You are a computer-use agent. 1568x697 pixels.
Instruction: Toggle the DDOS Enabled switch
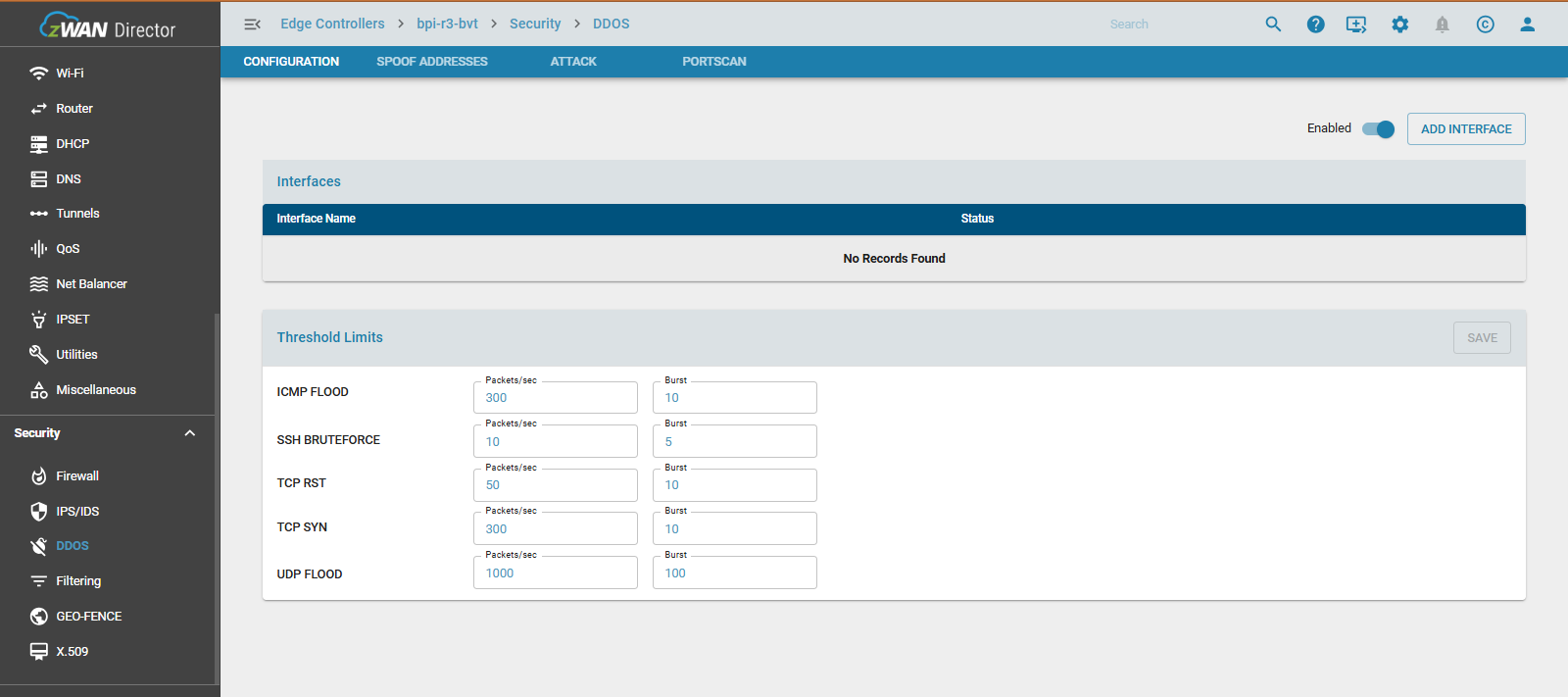click(1378, 129)
